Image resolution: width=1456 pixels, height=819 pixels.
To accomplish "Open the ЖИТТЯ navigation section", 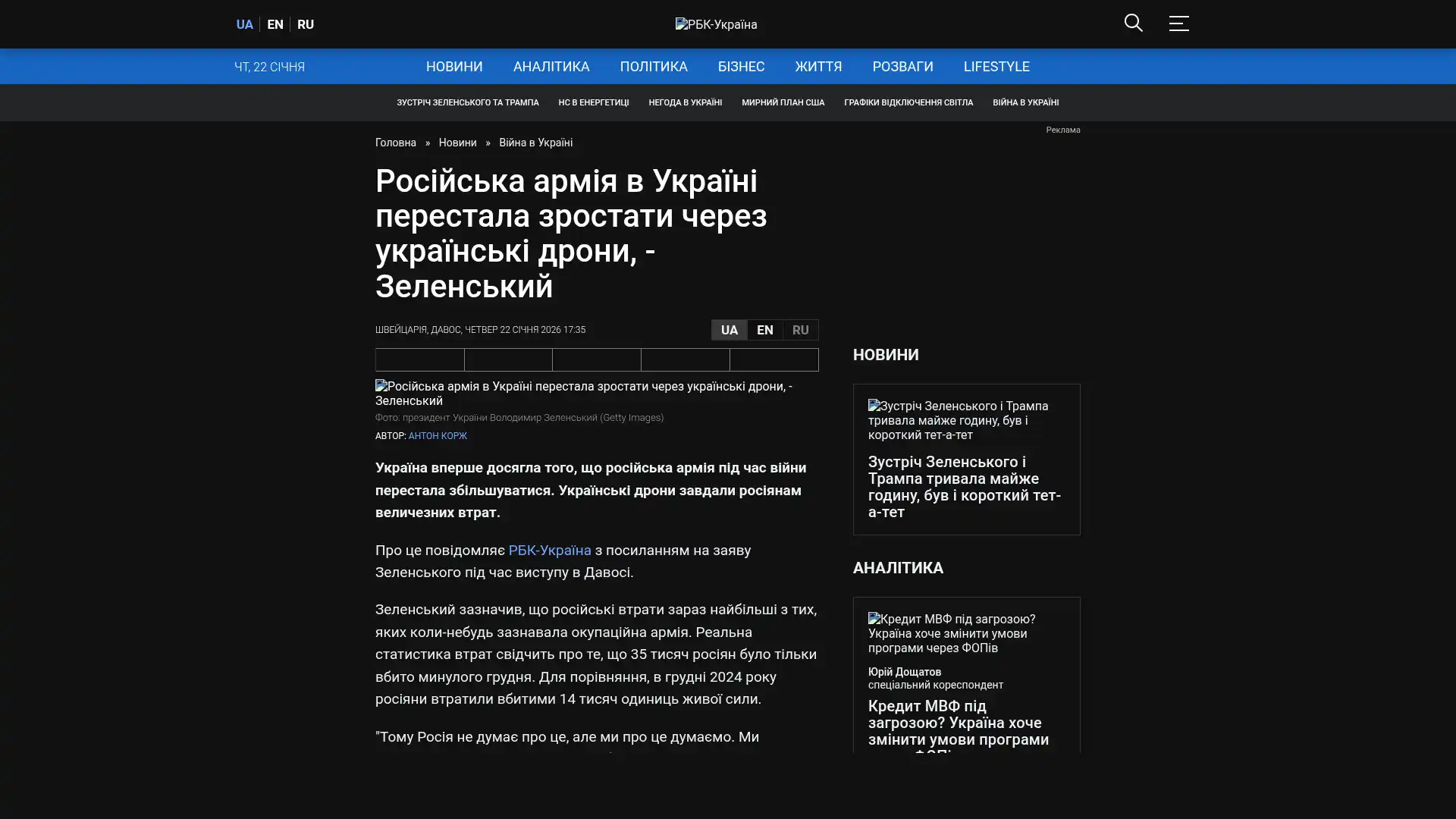I will [818, 67].
